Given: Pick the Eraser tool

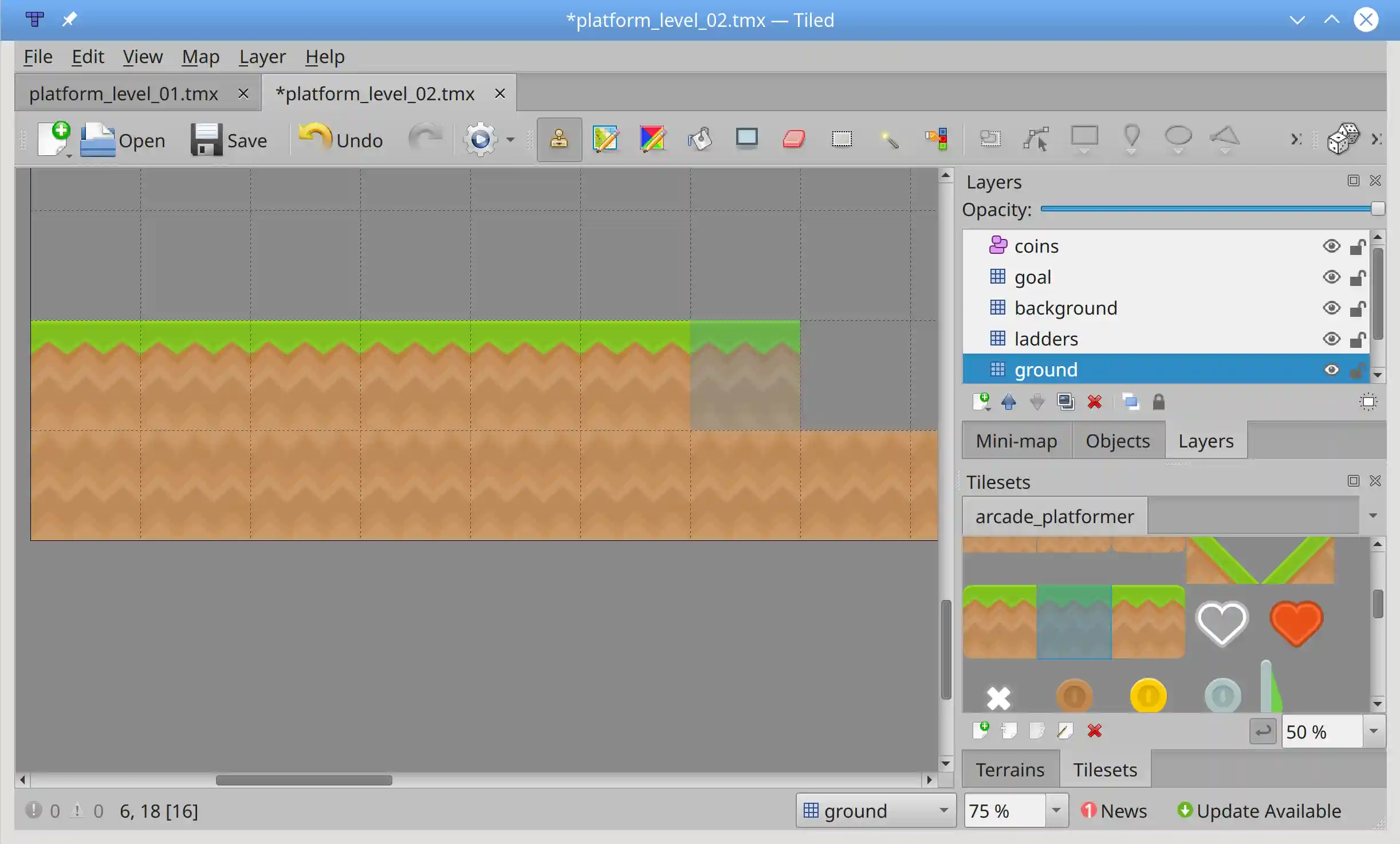Looking at the screenshot, I should (x=795, y=139).
